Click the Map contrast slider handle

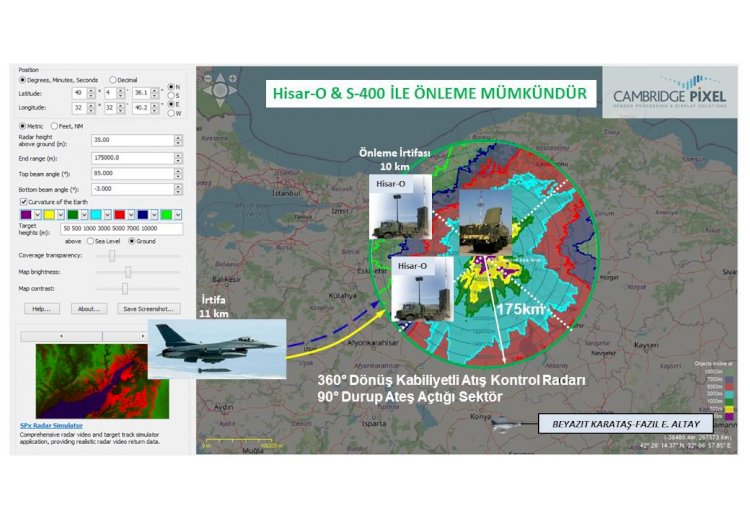[x=125, y=288]
